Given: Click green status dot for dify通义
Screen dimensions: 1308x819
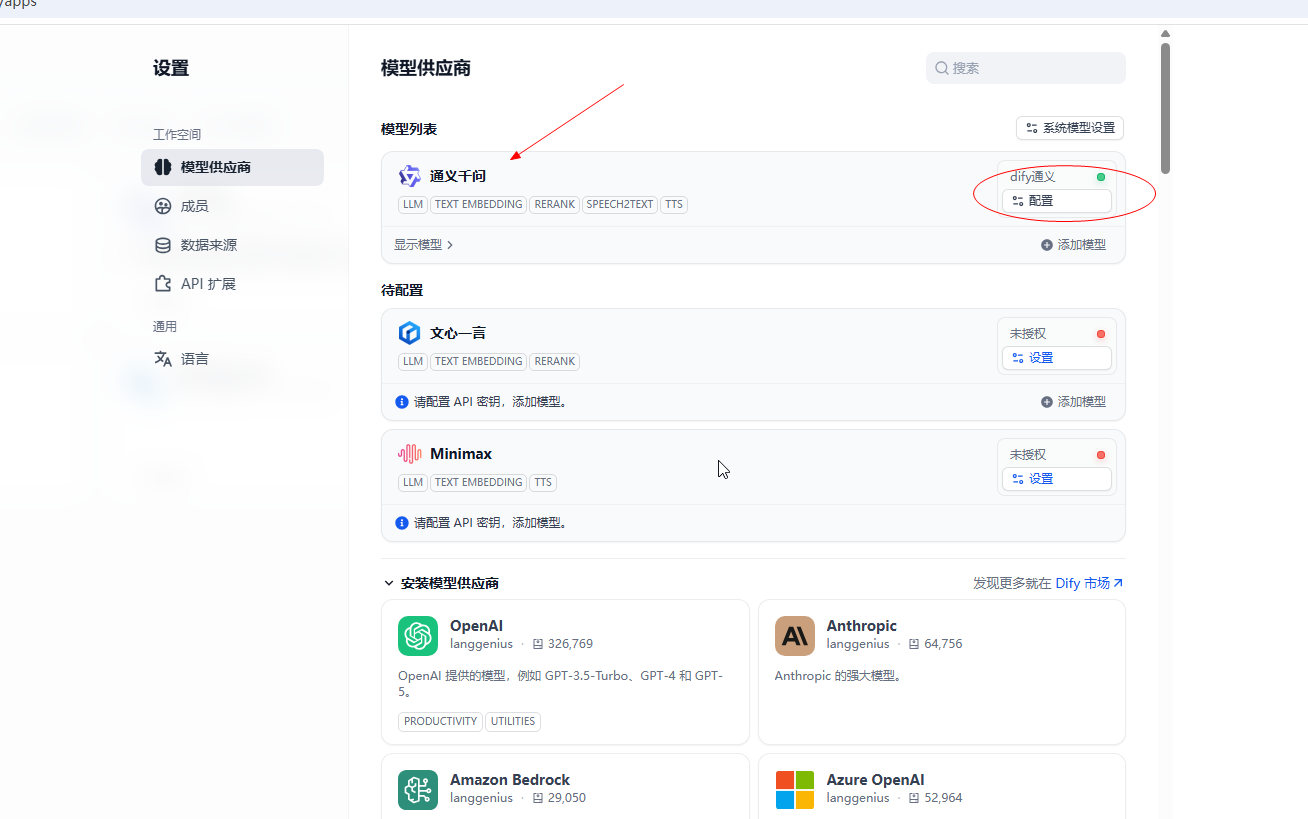Looking at the screenshot, I should (x=1101, y=177).
